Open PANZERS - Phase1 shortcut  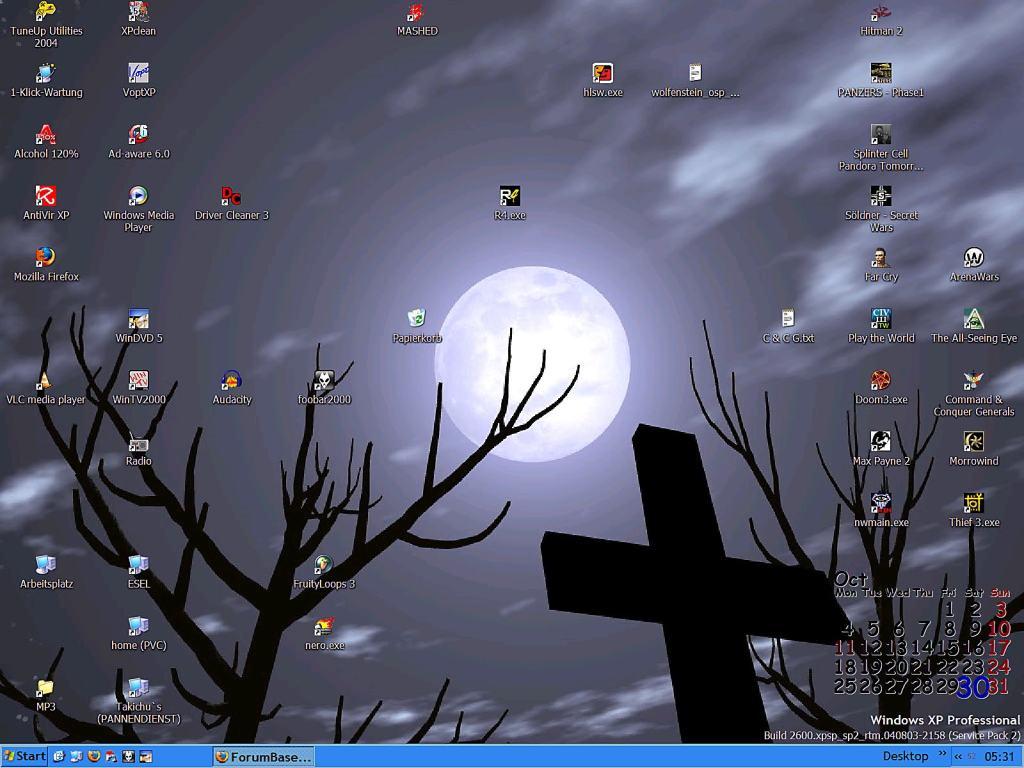tap(881, 81)
